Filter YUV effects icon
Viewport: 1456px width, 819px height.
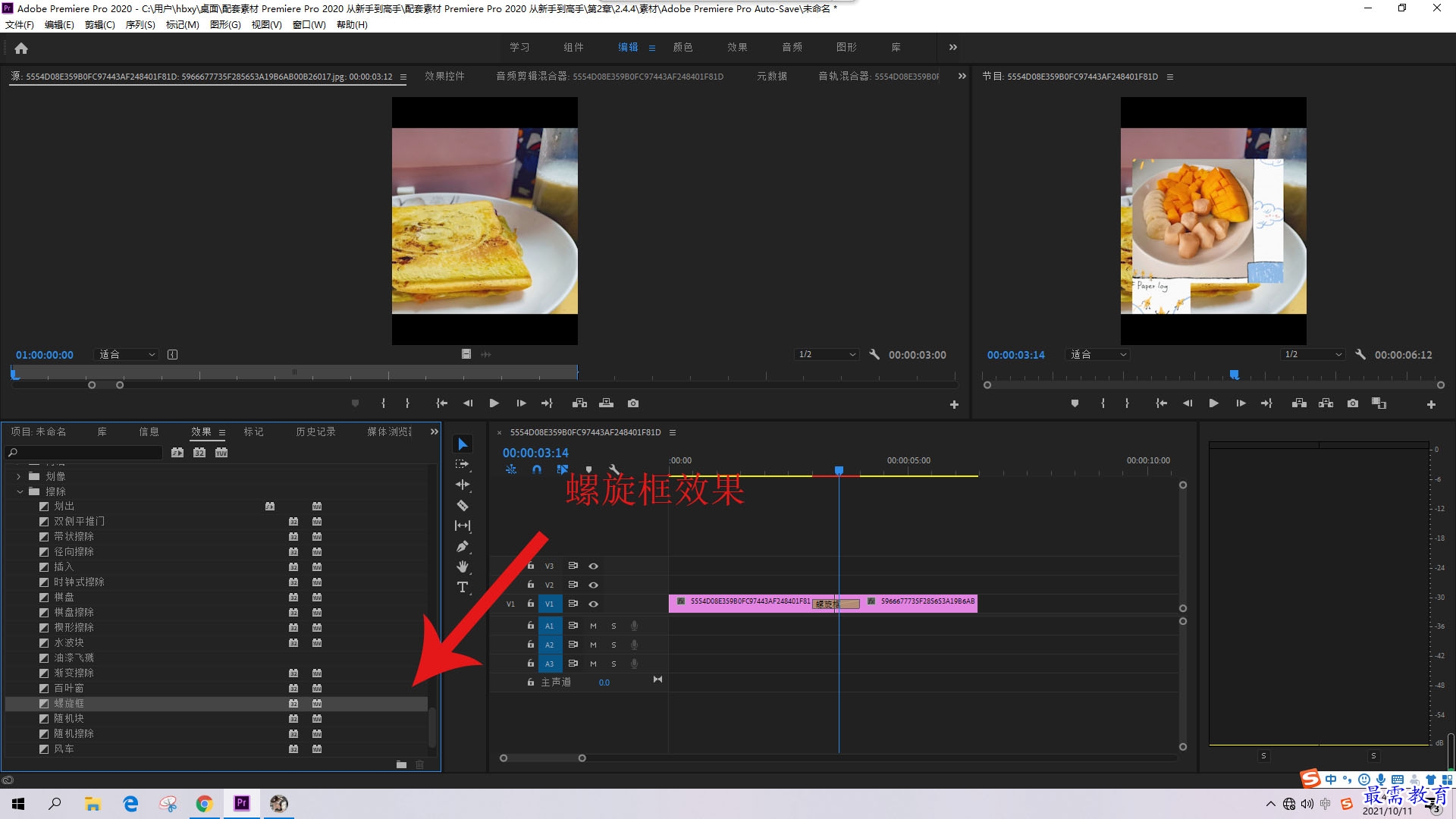tap(221, 453)
